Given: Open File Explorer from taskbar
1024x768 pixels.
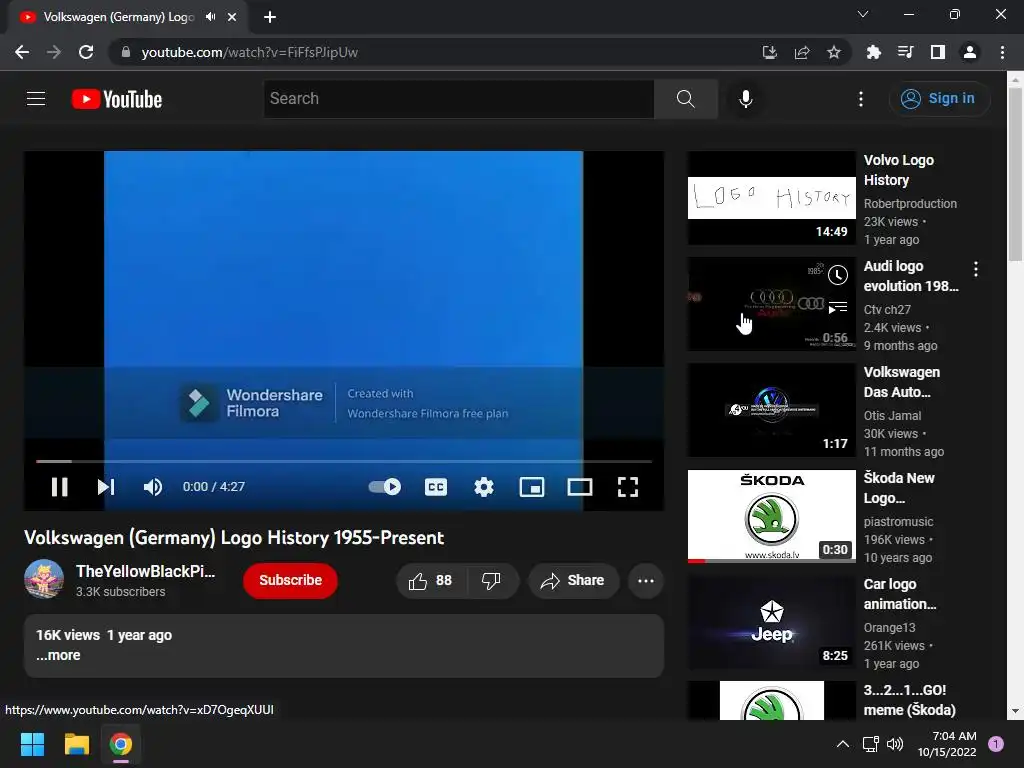Looking at the screenshot, I should click(x=76, y=744).
